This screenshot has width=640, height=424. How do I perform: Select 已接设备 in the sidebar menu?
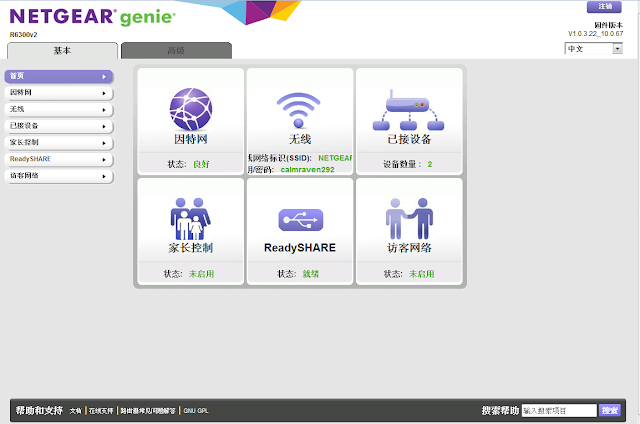tap(59, 126)
